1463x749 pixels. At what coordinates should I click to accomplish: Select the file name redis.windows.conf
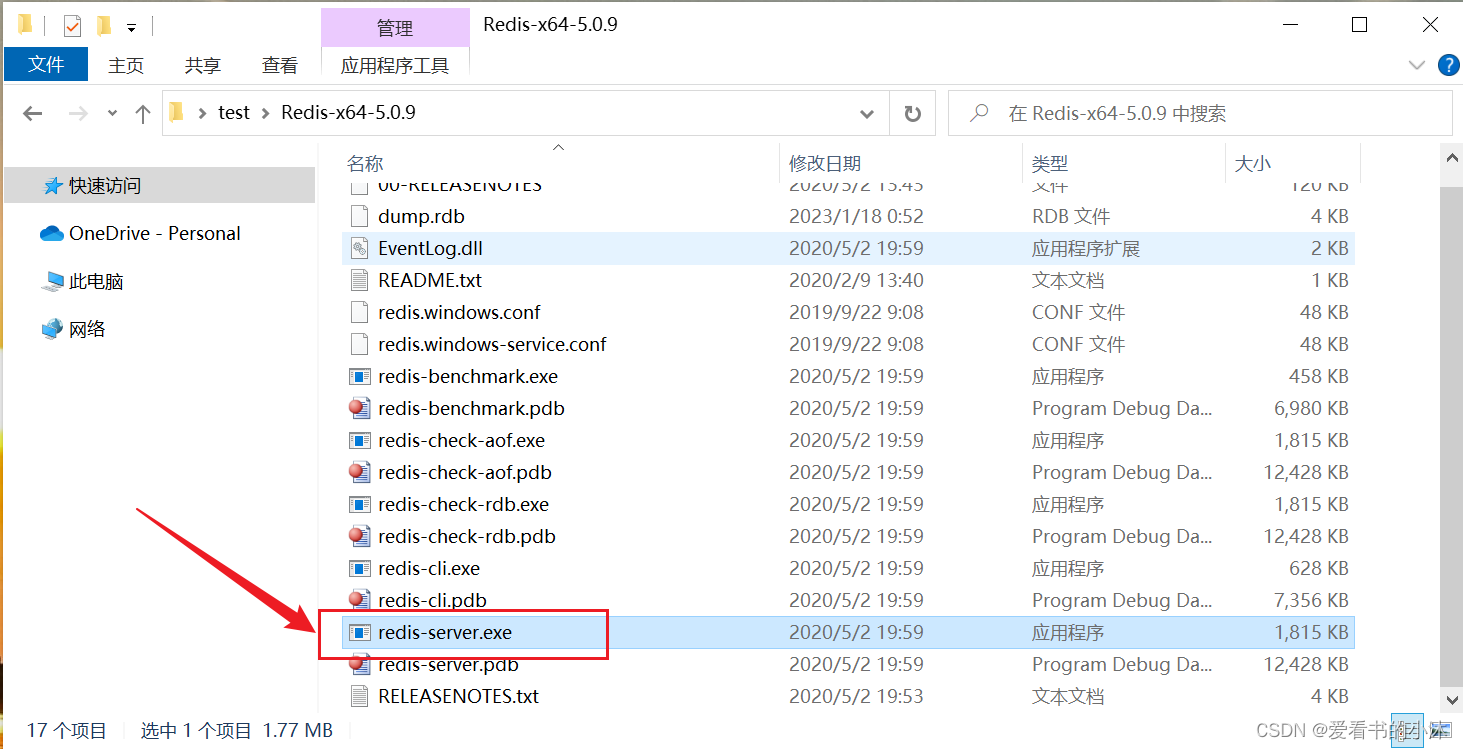[459, 312]
